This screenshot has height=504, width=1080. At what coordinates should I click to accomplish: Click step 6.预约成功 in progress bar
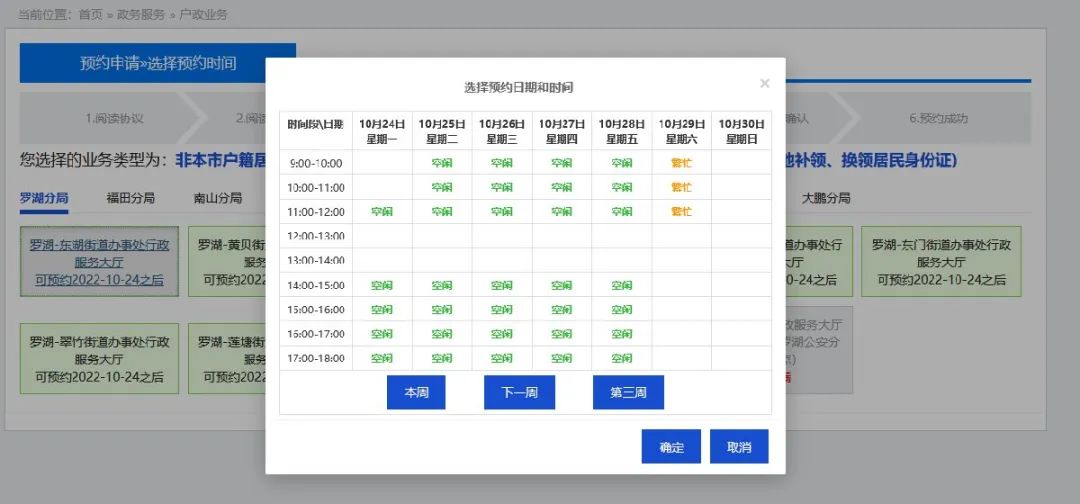click(938, 118)
